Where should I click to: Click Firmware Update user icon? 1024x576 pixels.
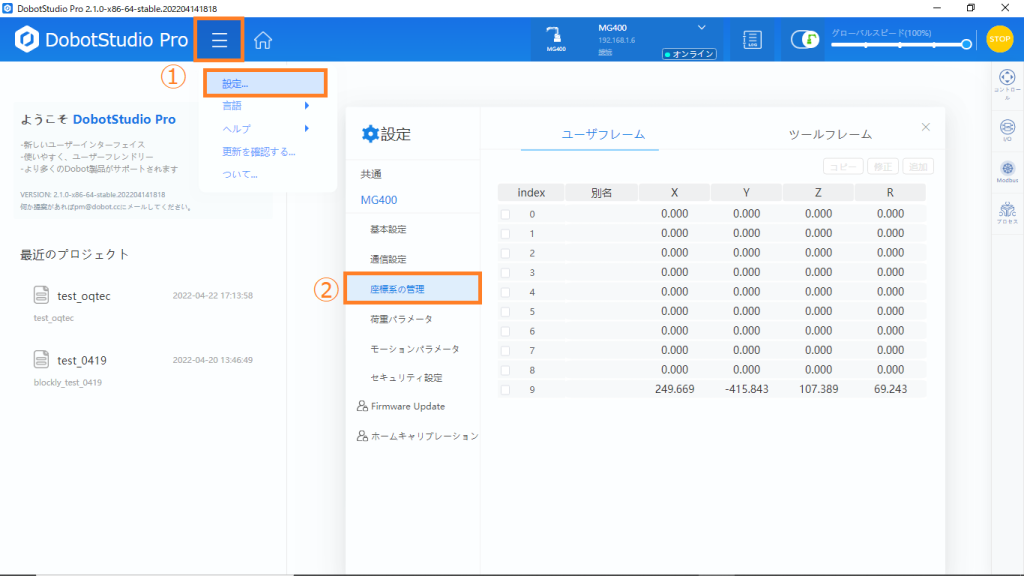coord(362,406)
